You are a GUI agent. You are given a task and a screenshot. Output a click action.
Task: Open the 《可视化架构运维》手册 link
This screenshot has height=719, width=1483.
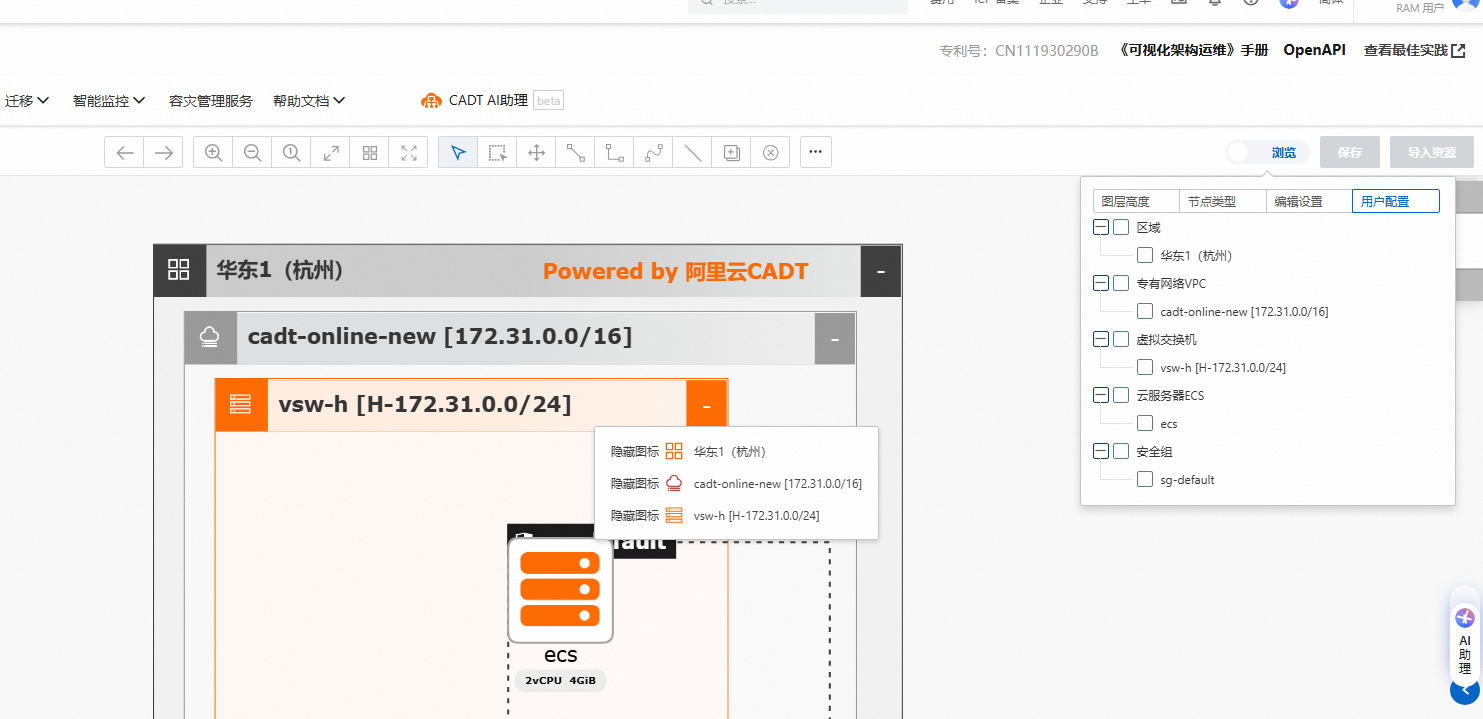pos(1194,50)
